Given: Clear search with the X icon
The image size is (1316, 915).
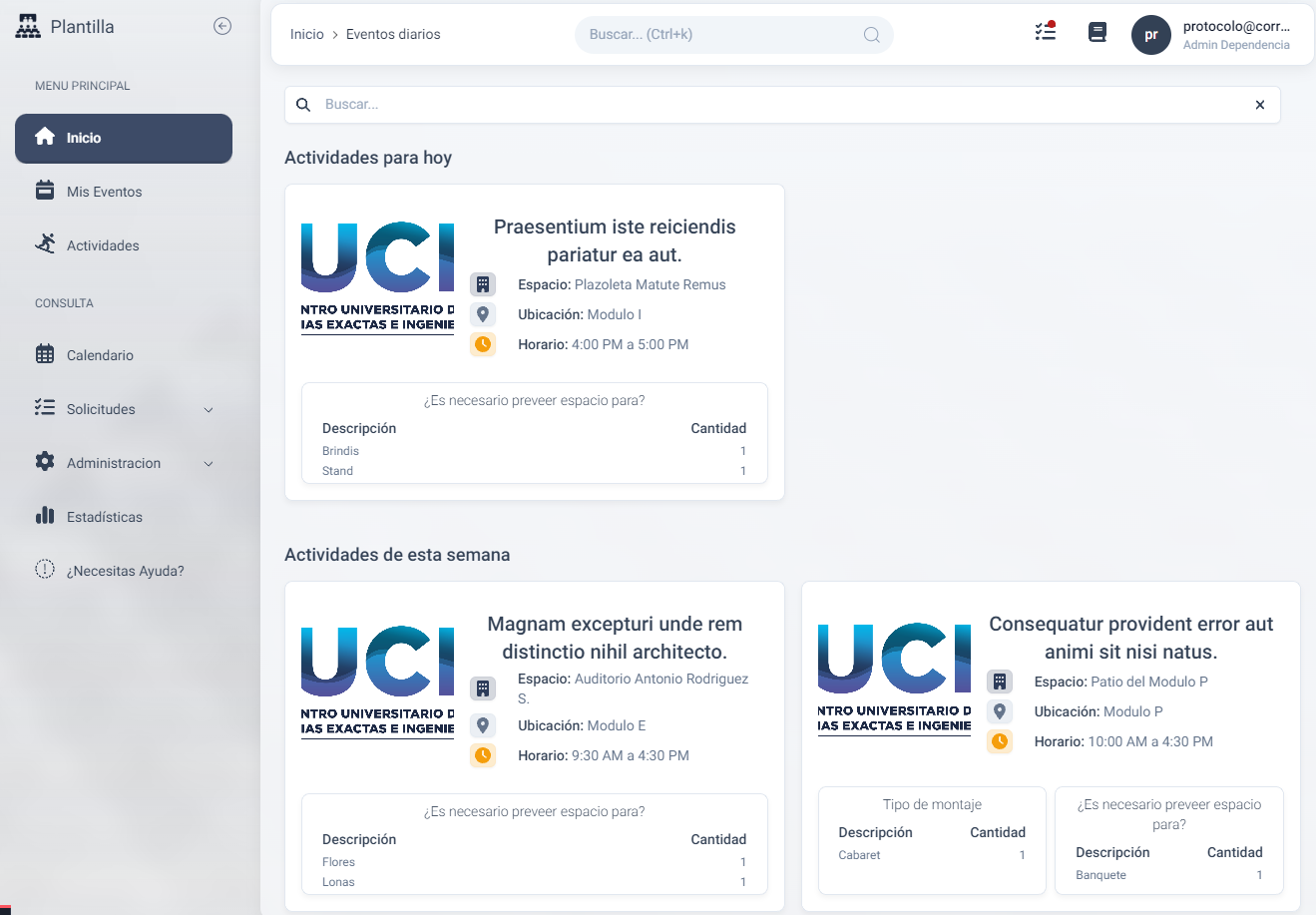Looking at the screenshot, I should click(x=1260, y=105).
